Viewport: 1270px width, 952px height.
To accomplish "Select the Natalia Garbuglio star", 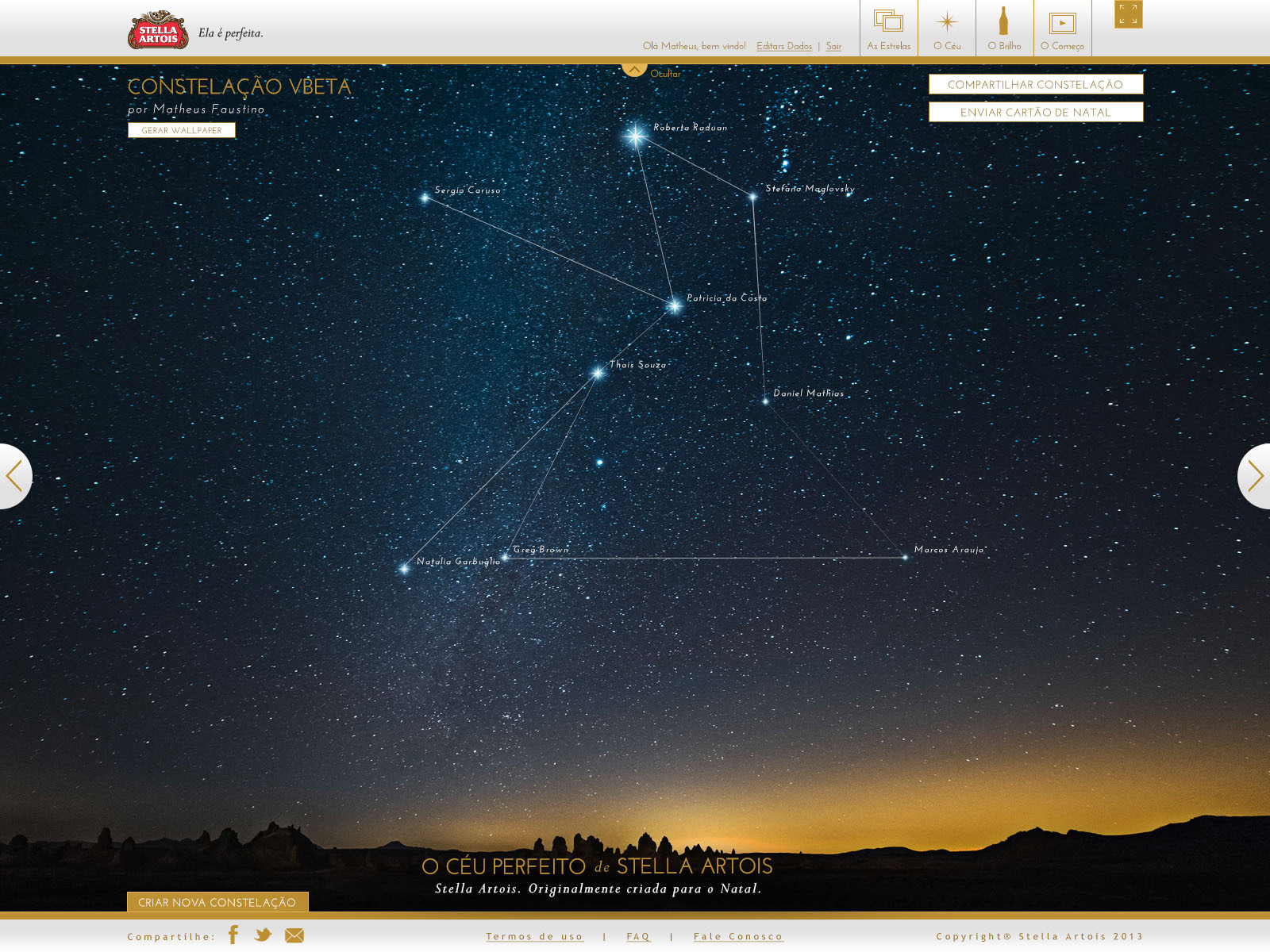I will (404, 568).
